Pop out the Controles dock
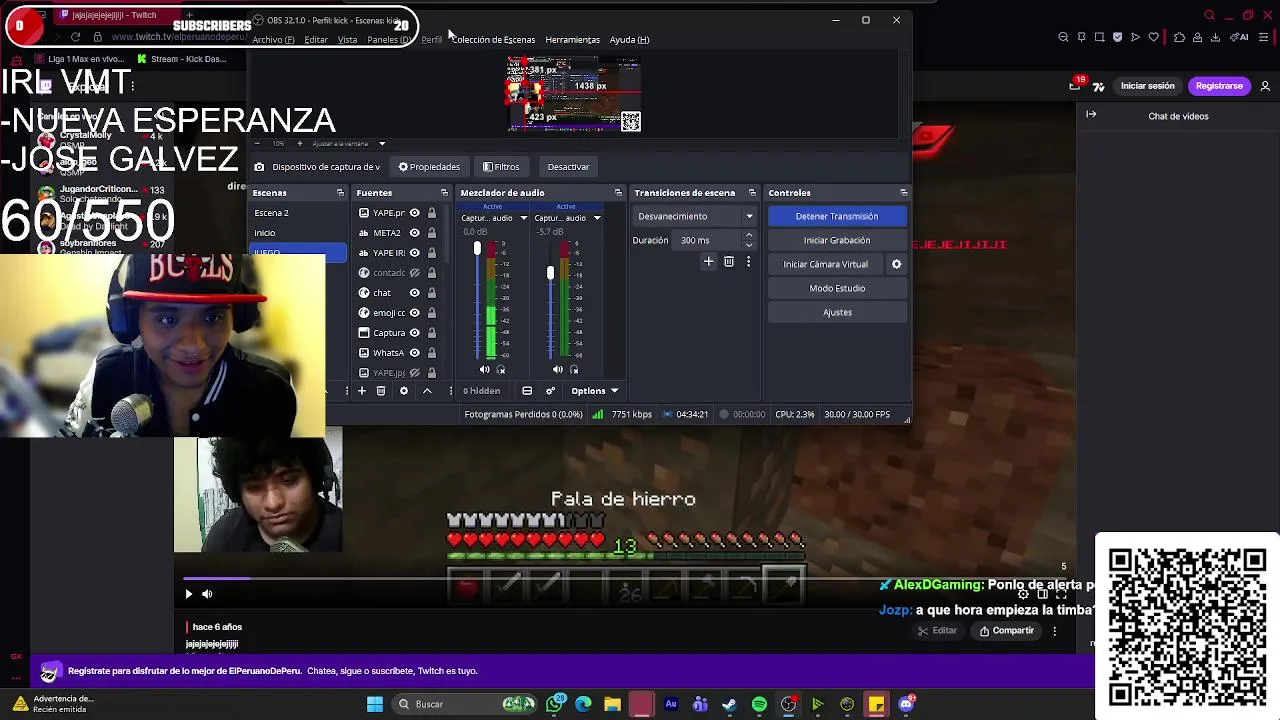This screenshot has height=720, width=1280. click(903, 193)
